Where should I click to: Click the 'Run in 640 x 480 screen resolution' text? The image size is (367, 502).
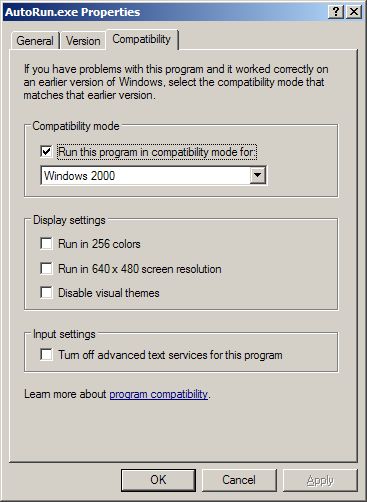(x=140, y=269)
